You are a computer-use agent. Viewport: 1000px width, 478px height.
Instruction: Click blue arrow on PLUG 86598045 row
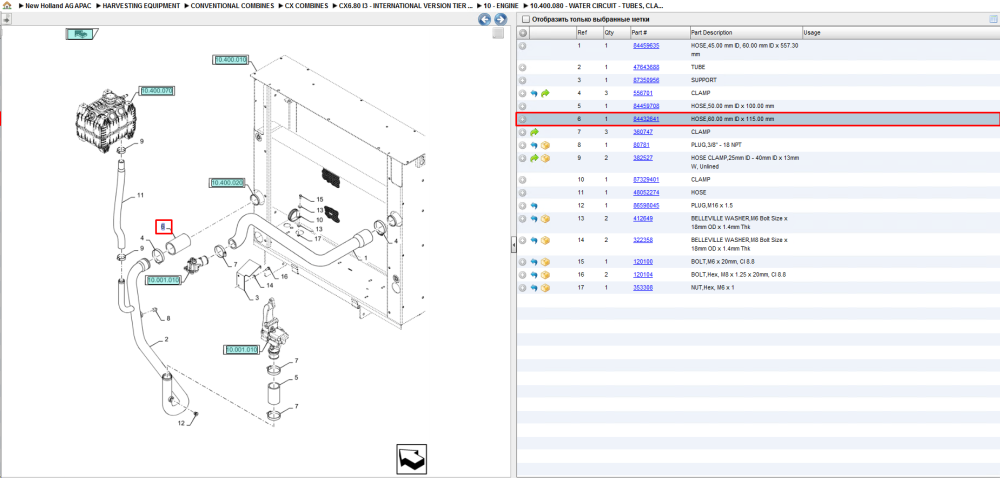coord(534,206)
